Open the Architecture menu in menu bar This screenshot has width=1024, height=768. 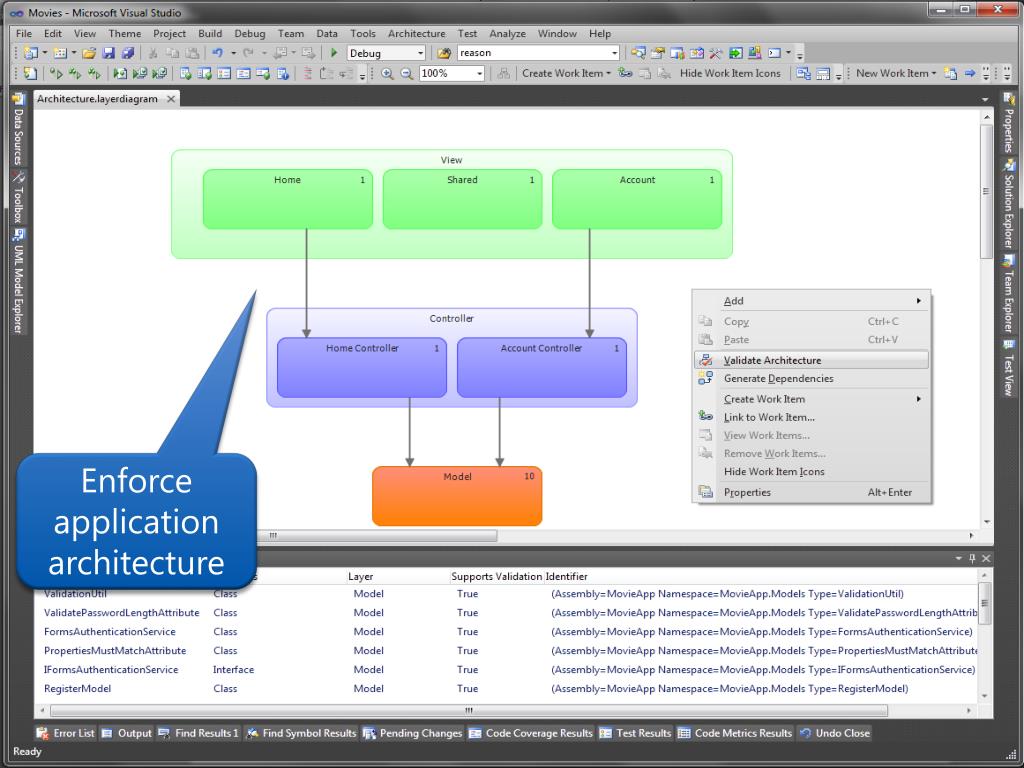(416, 33)
